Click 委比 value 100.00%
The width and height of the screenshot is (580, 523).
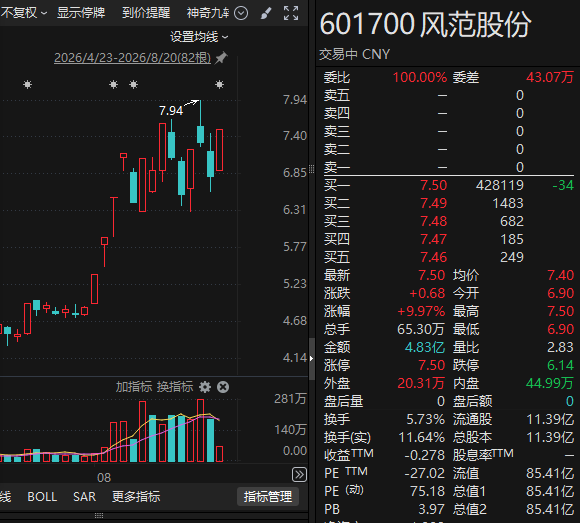pos(419,78)
